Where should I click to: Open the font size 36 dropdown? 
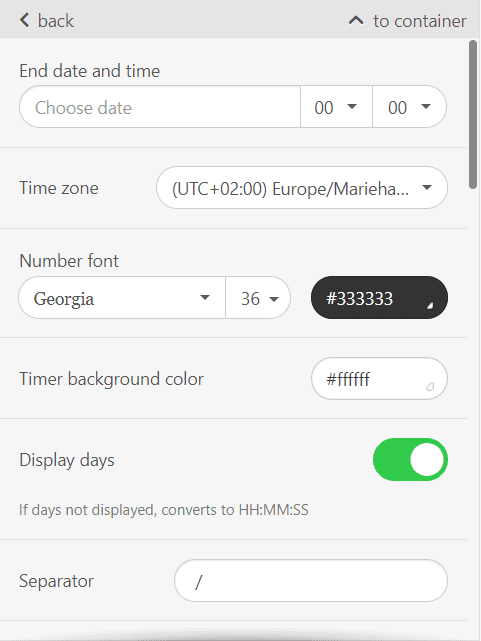[x=258, y=298]
